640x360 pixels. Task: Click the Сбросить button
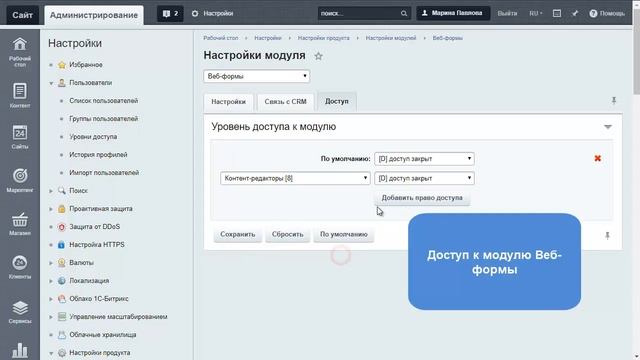click(x=287, y=234)
